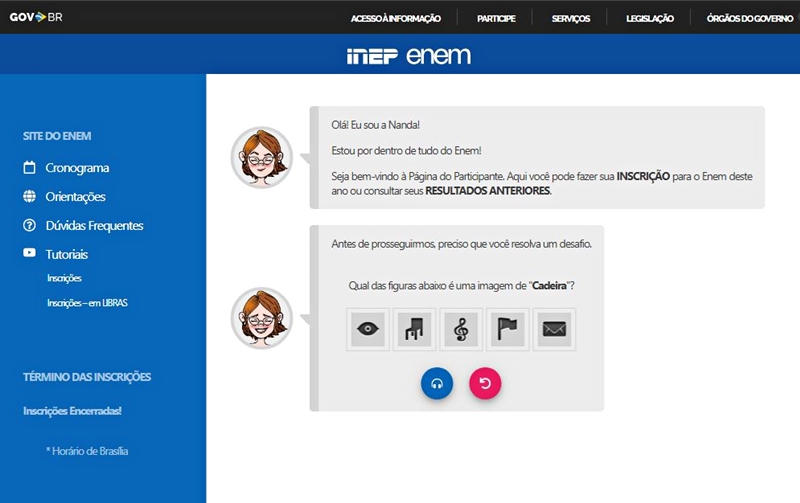
Task: Open the Participe menu item
Action: coord(496,18)
